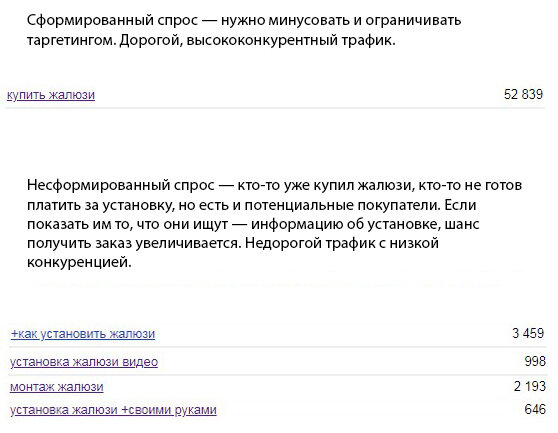The image size is (558, 433).
Task: Click the word "таргетингом"
Action: click(71, 41)
